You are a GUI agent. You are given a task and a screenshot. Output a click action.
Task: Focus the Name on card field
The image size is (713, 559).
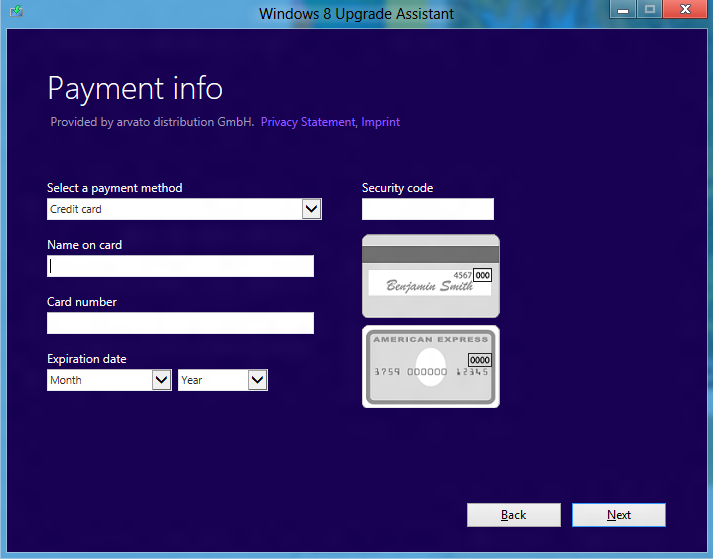[x=180, y=266]
